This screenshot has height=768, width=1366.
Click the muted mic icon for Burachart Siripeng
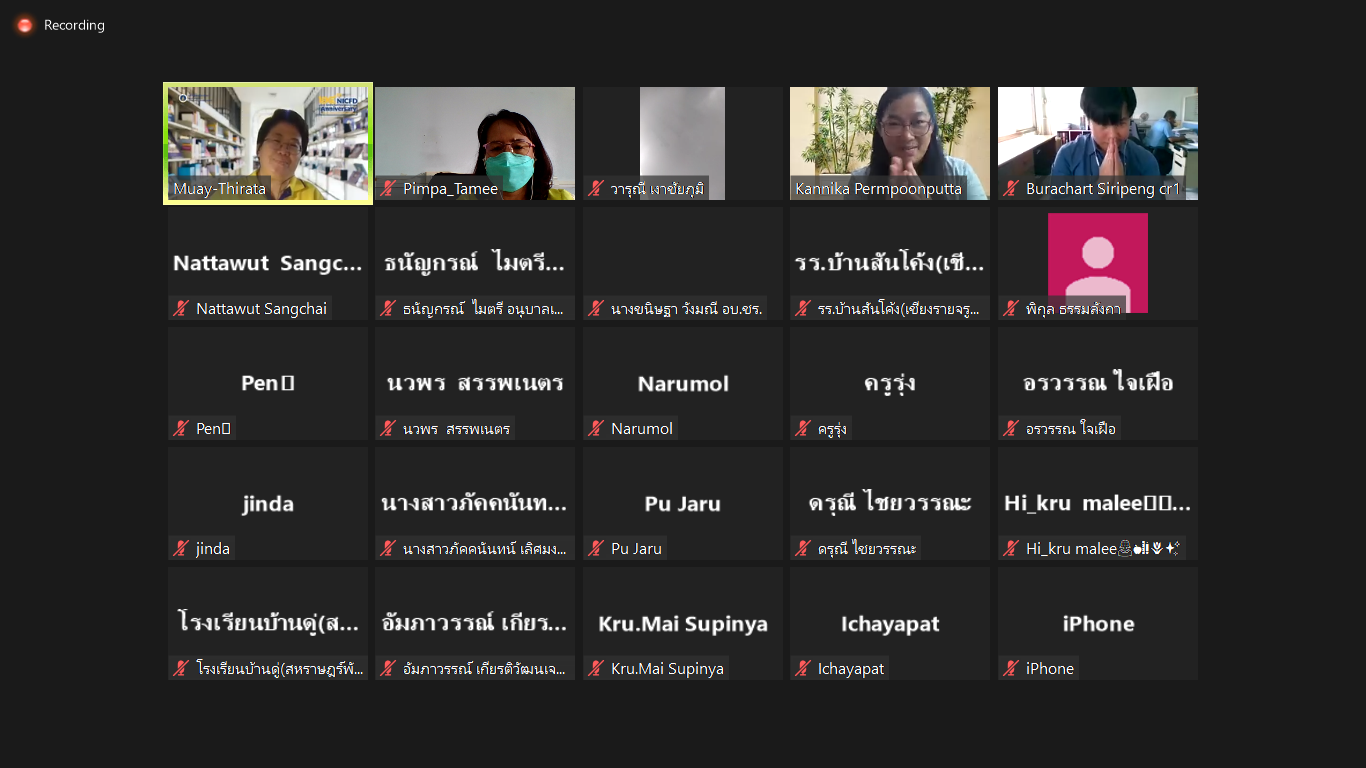point(1011,189)
